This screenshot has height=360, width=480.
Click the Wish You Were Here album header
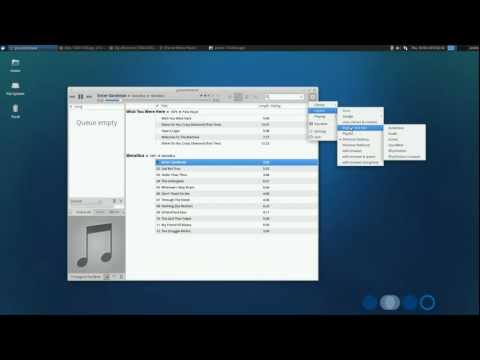(162, 112)
